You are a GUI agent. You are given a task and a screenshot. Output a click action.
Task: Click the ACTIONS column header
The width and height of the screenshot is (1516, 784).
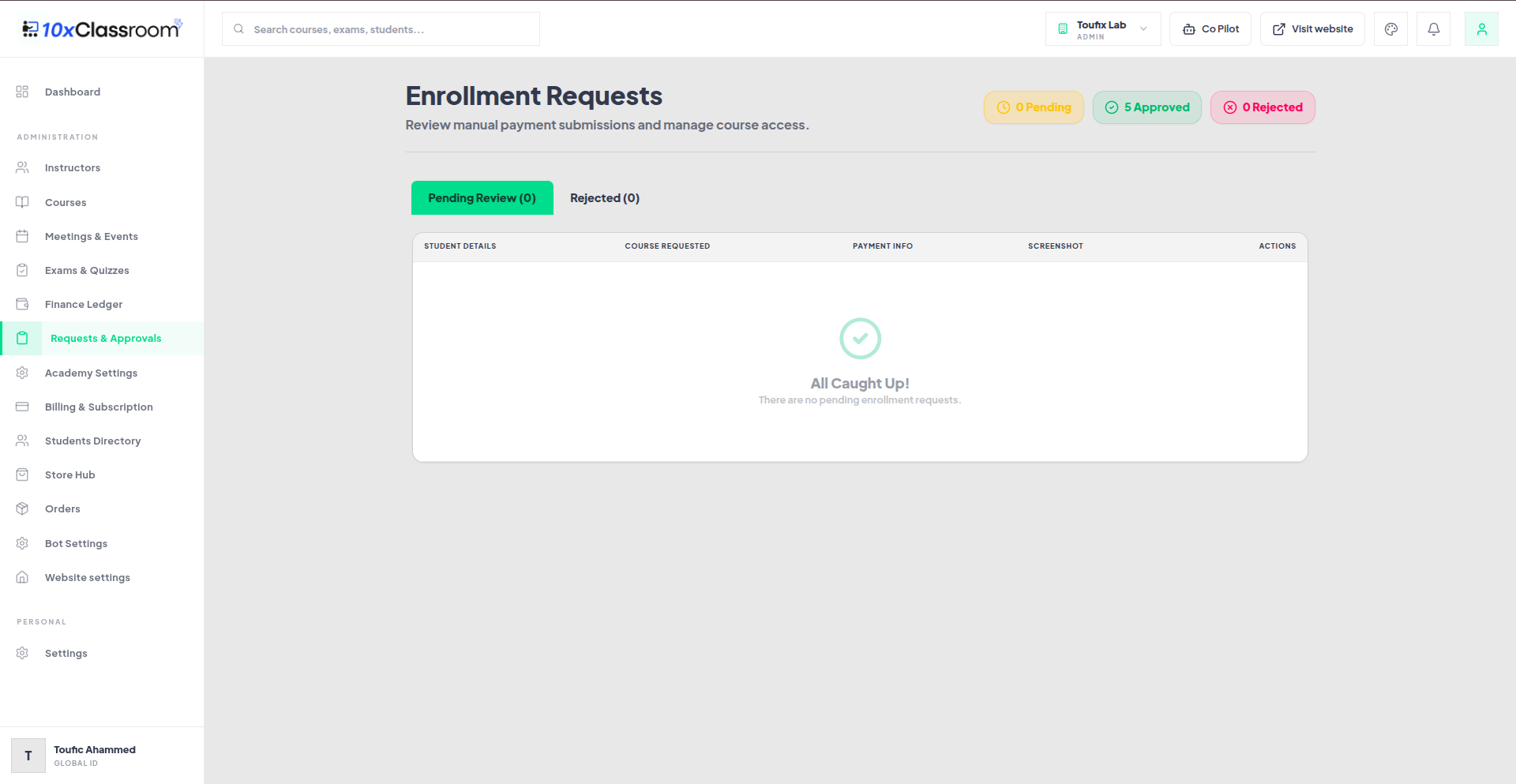(x=1278, y=246)
